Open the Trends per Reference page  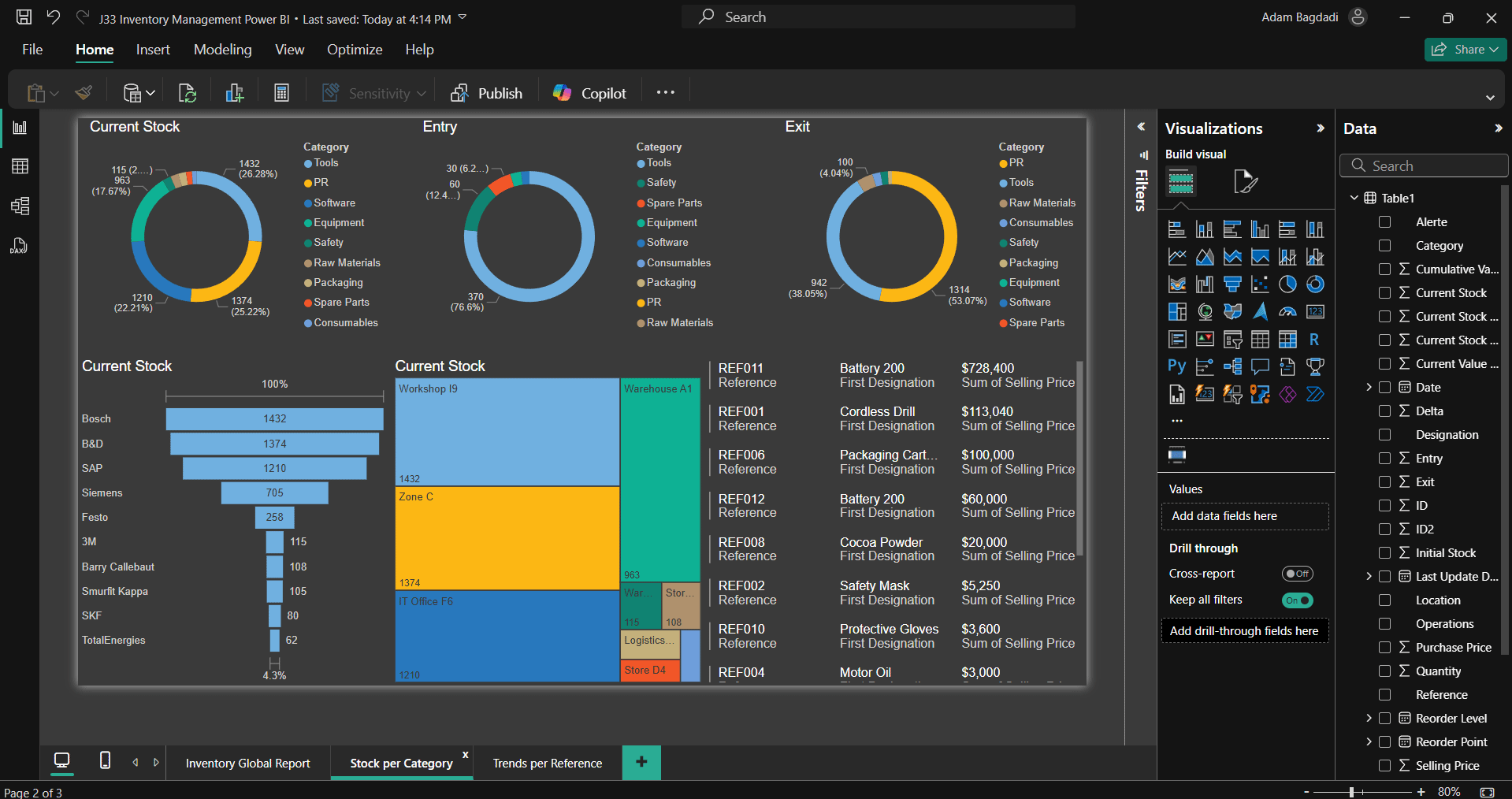(546, 763)
